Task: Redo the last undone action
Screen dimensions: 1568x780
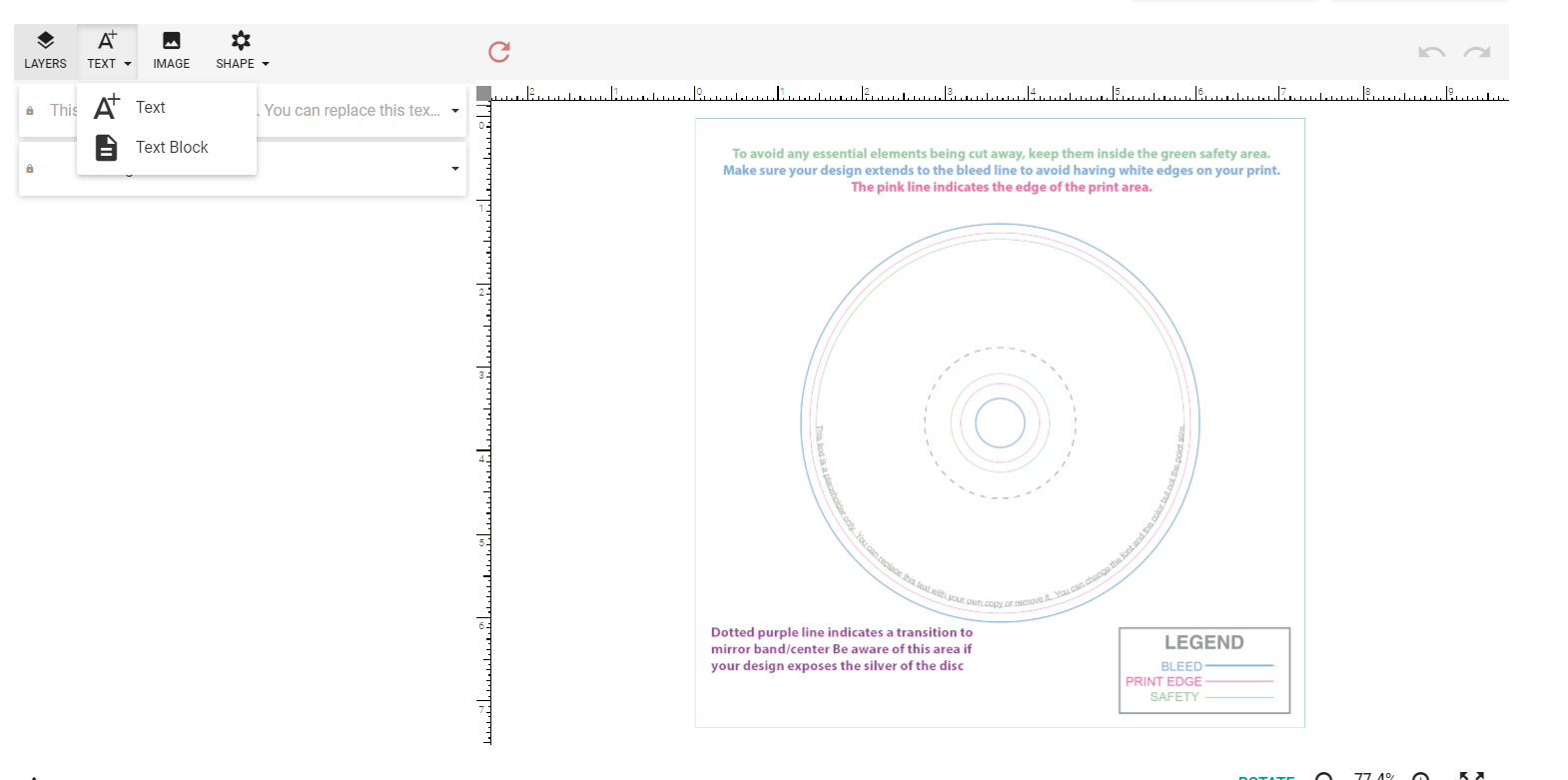Action: tap(1477, 52)
